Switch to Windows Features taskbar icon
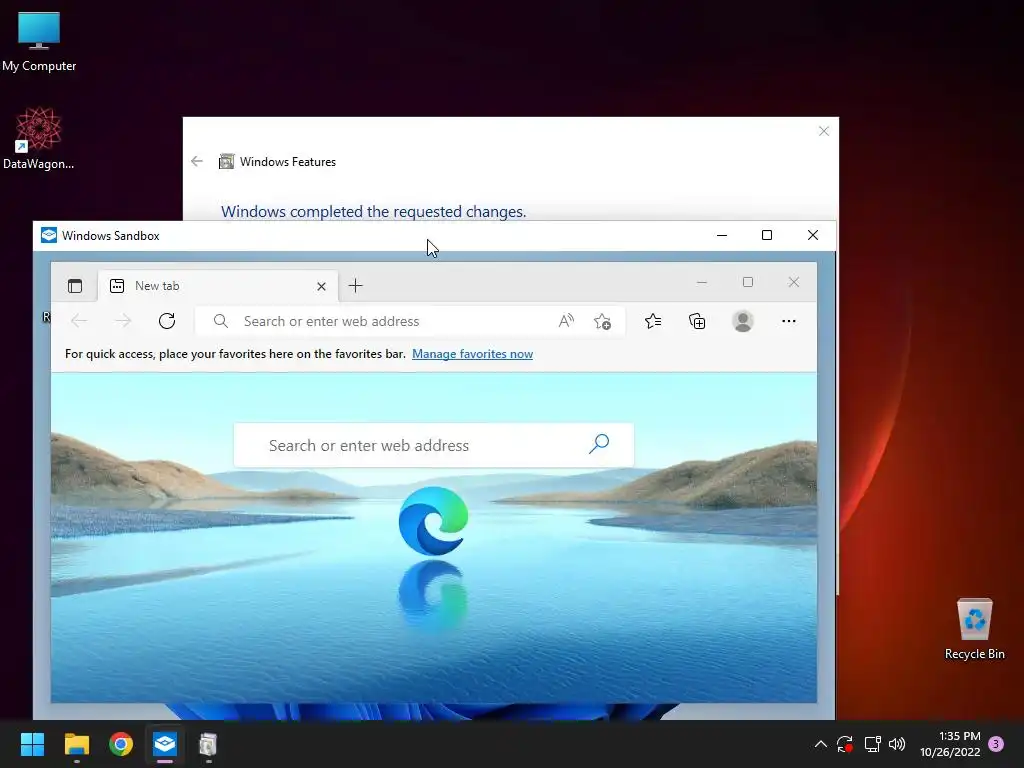The image size is (1024, 768). coord(208,744)
